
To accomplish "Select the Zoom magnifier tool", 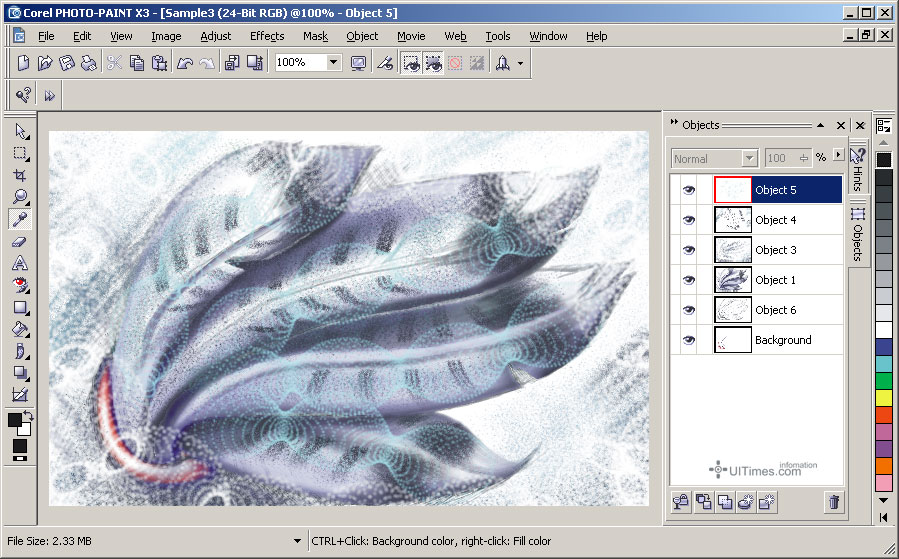I will click(x=21, y=197).
